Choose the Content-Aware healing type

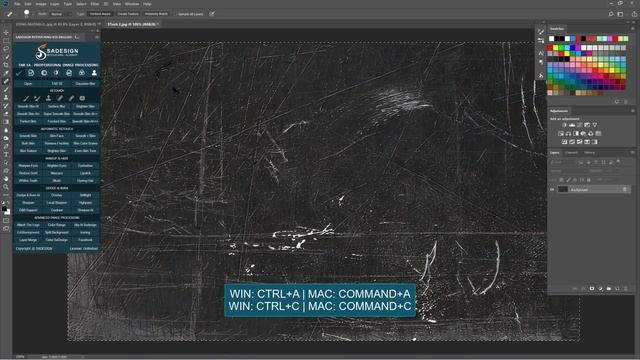click(100, 14)
